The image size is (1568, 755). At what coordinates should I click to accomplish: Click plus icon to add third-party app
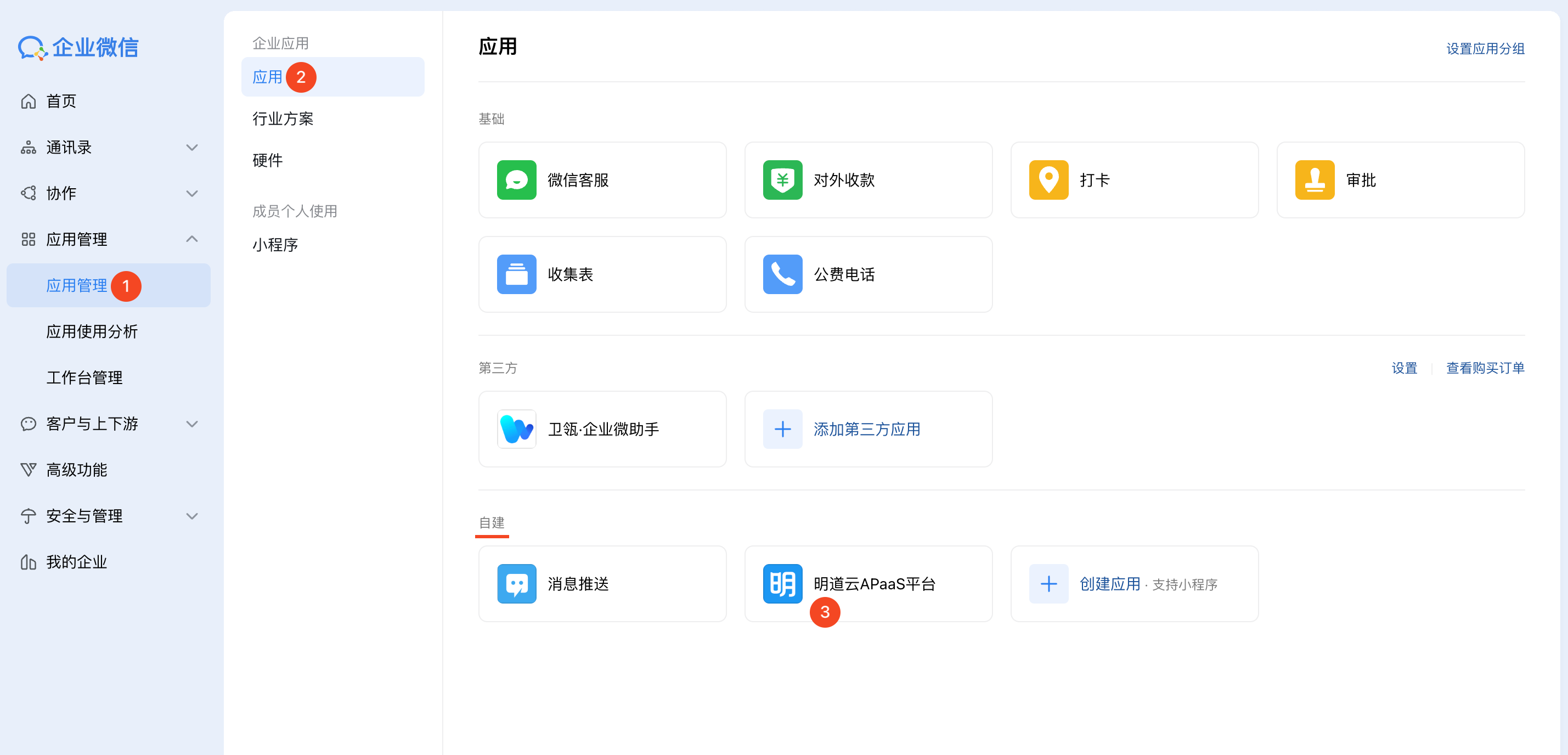click(x=782, y=429)
